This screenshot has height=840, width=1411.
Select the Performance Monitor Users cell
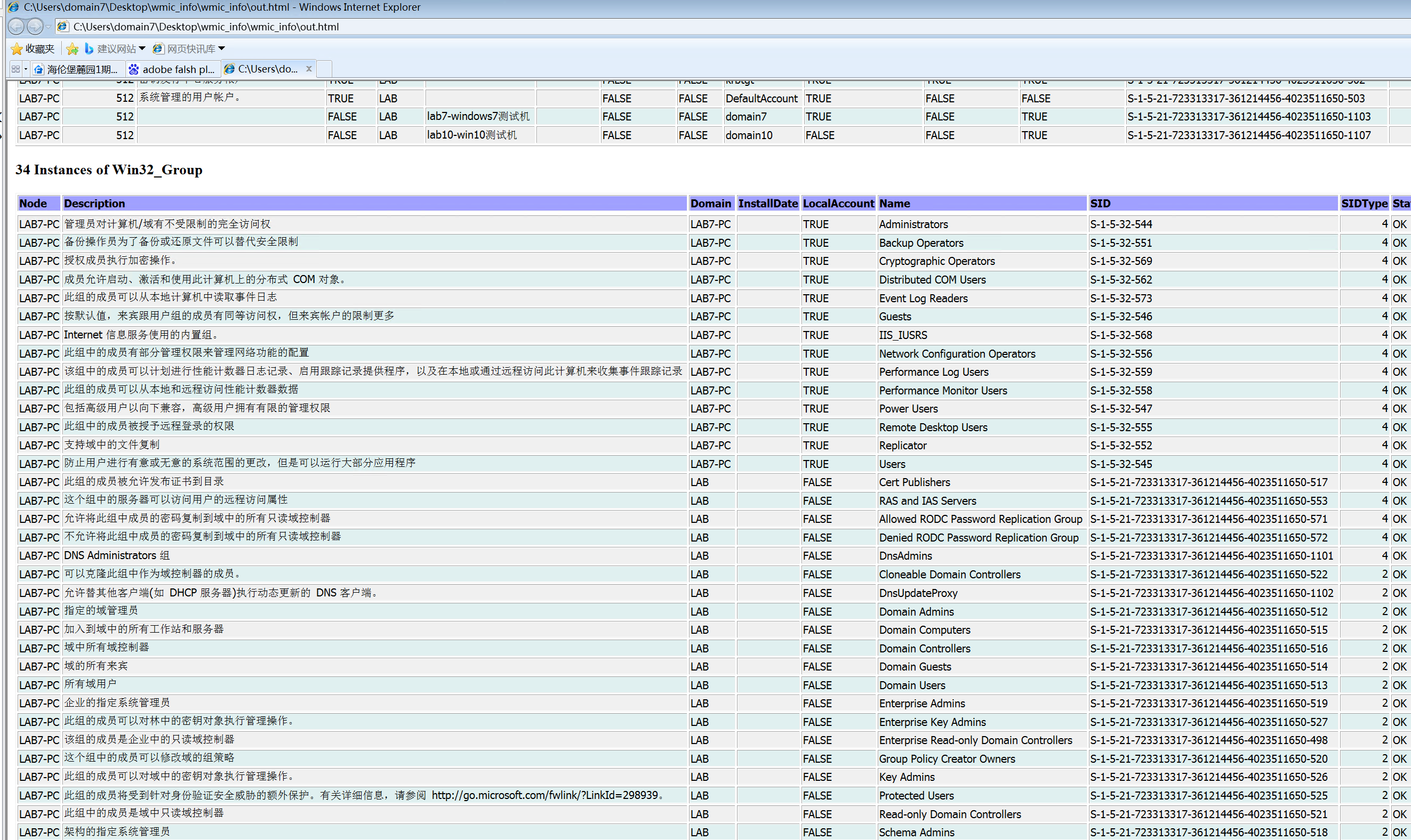[982, 391]
